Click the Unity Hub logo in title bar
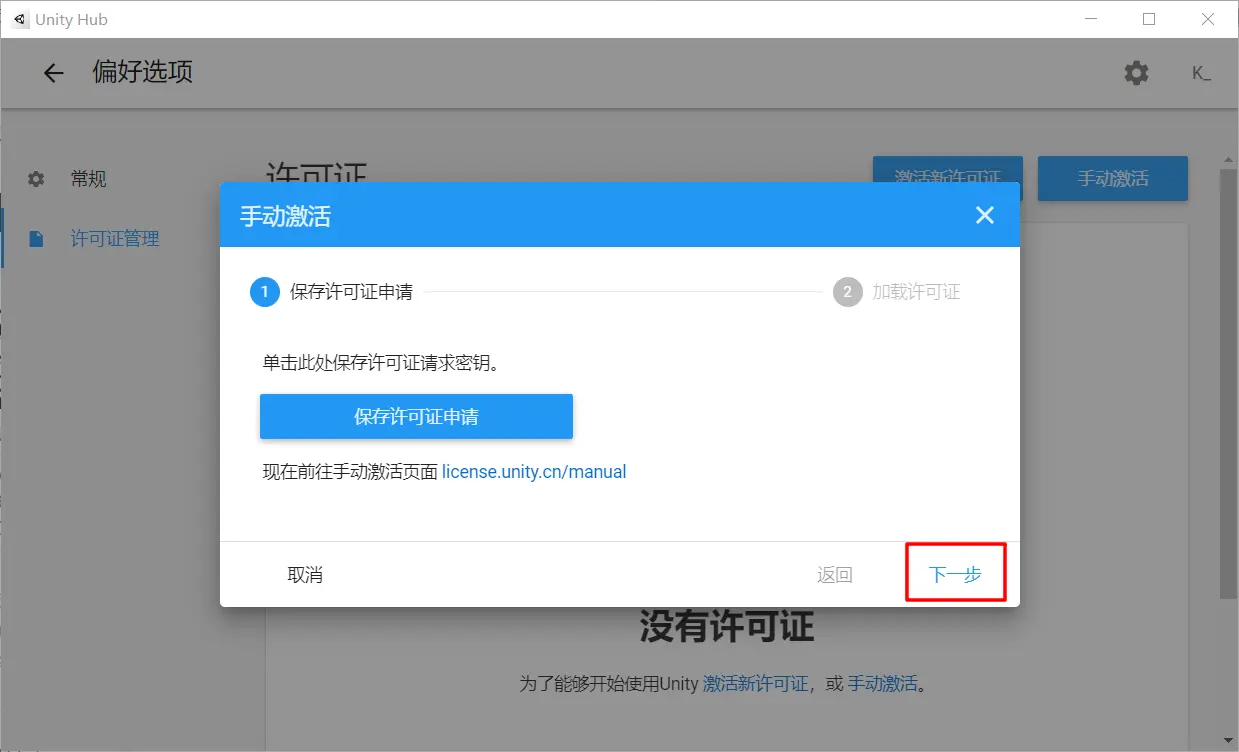Image resolution: width=1239 pixels, height=752 pixels. pyautogui.click(x=20, y=19)
